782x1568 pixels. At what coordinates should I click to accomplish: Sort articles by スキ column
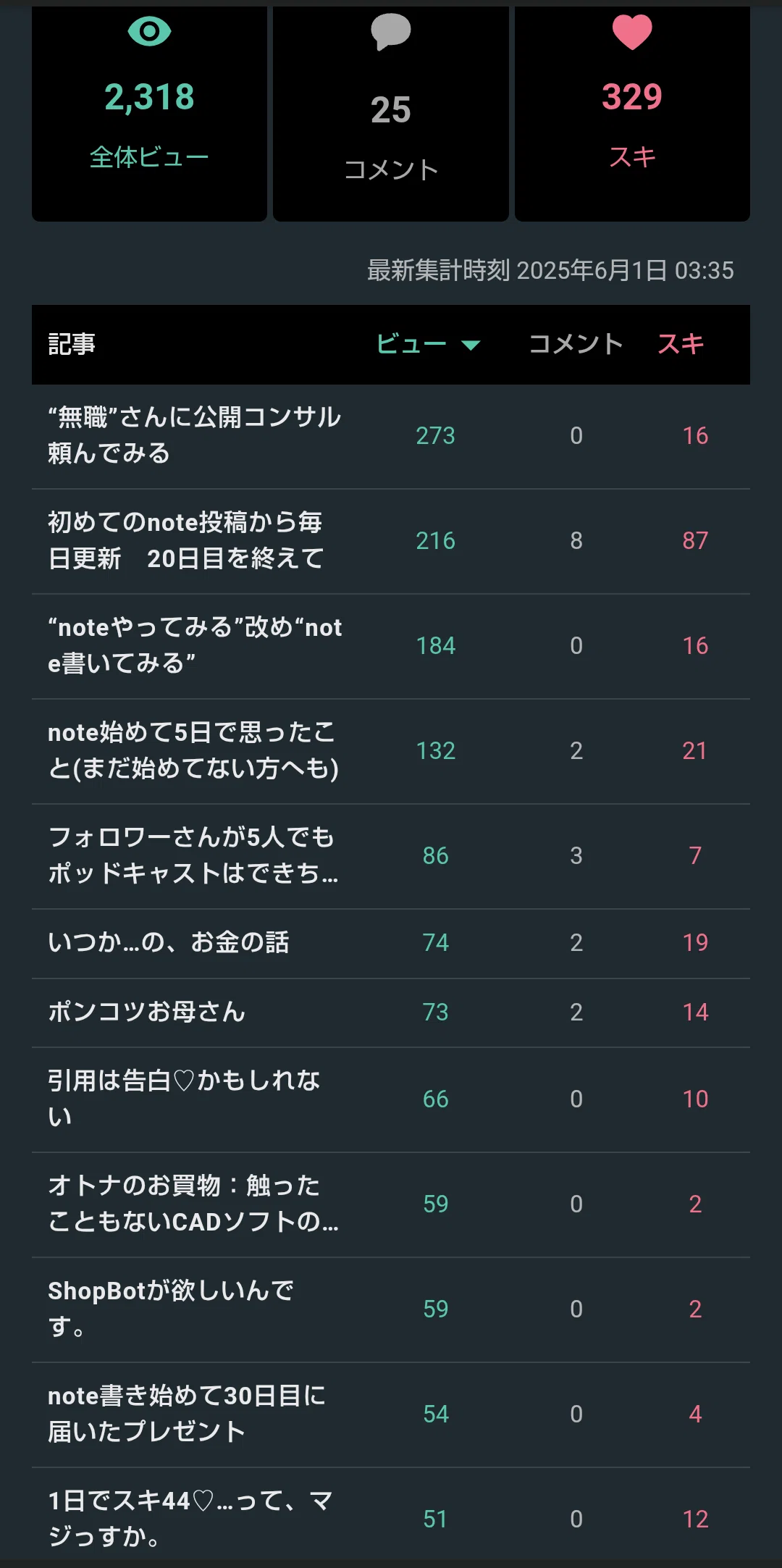pos(681,344)
